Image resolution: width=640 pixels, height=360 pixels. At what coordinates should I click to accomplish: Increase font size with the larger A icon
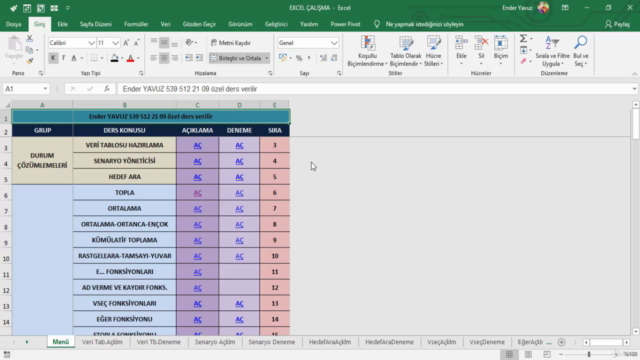[x=126, y=43]
